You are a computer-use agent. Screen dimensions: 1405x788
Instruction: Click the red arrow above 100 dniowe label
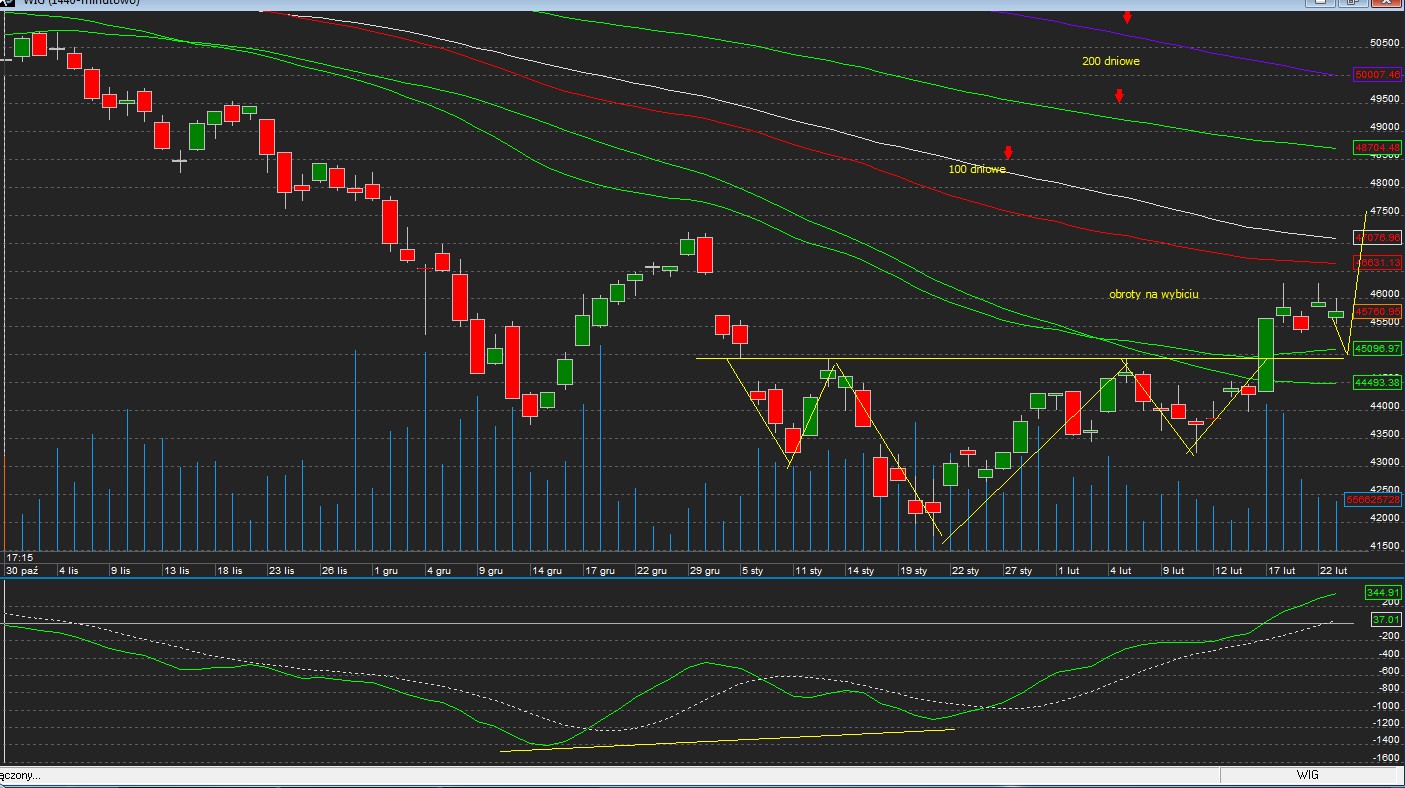point(1008,153)
